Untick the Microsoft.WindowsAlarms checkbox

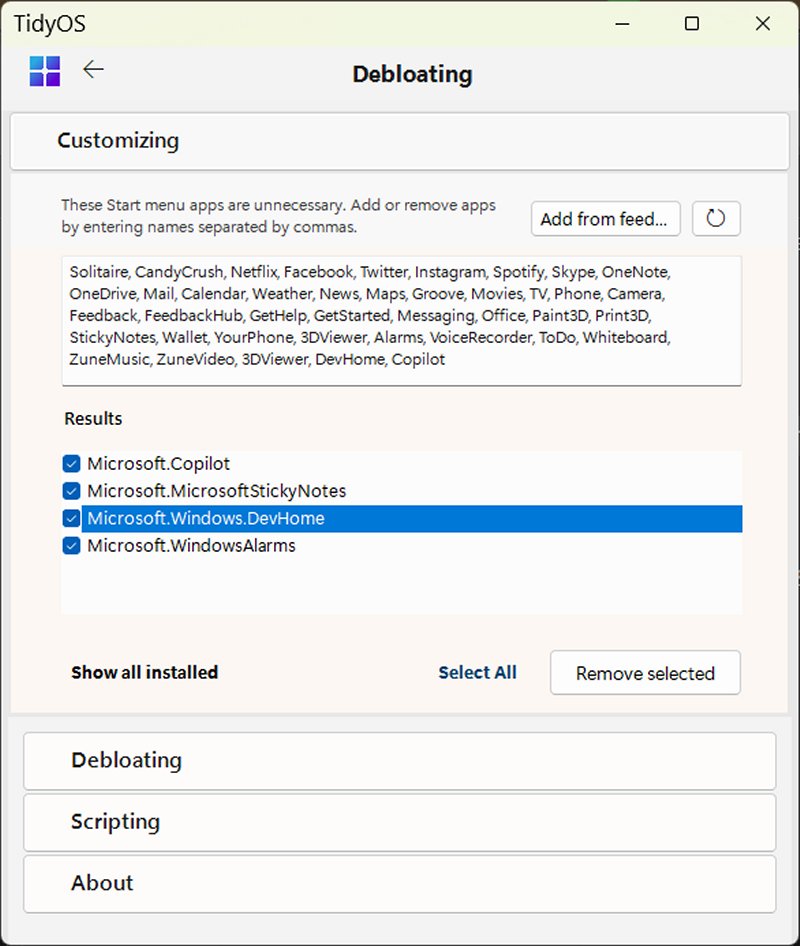71,546
